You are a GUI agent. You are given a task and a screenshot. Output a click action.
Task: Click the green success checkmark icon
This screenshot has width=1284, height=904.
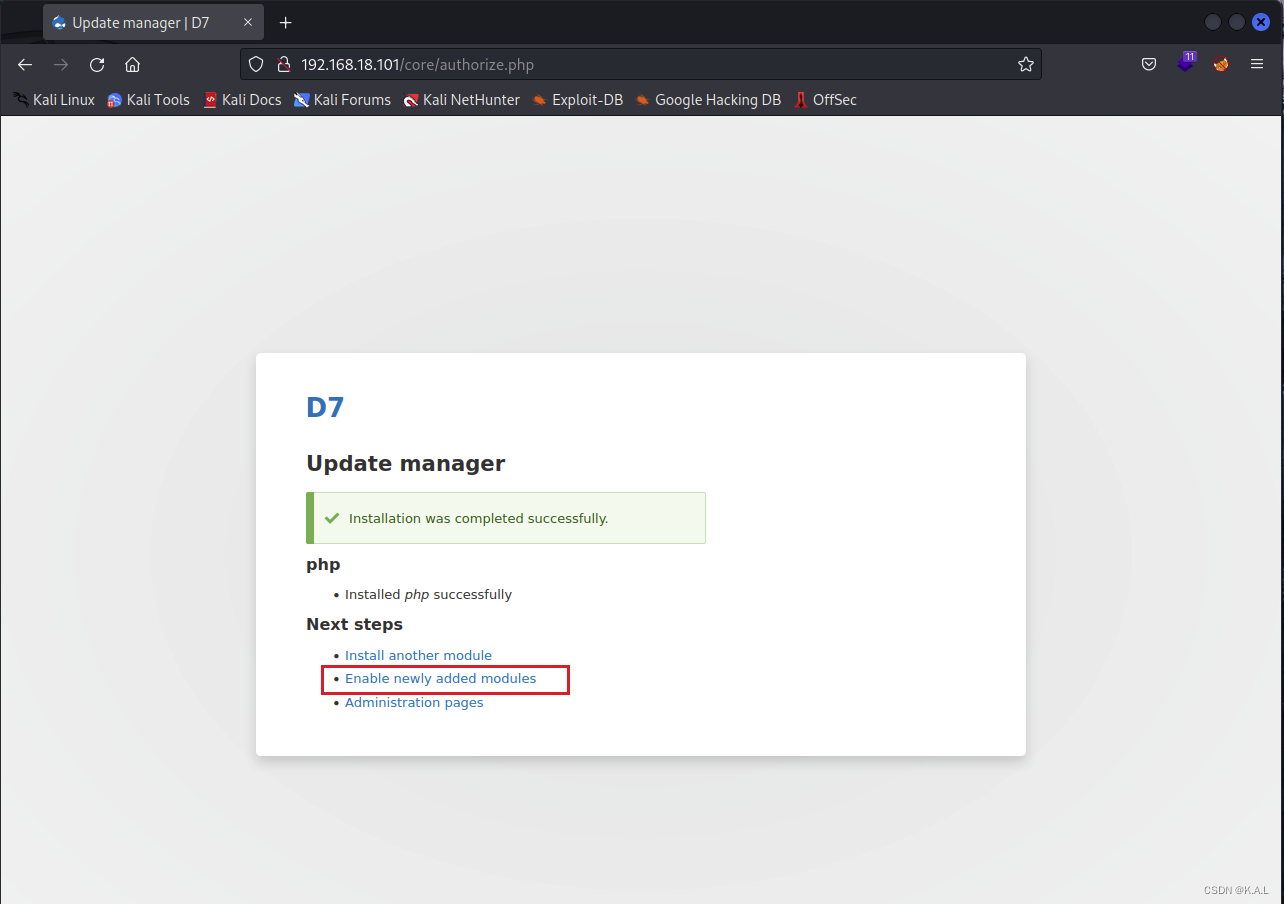[332, 518]
